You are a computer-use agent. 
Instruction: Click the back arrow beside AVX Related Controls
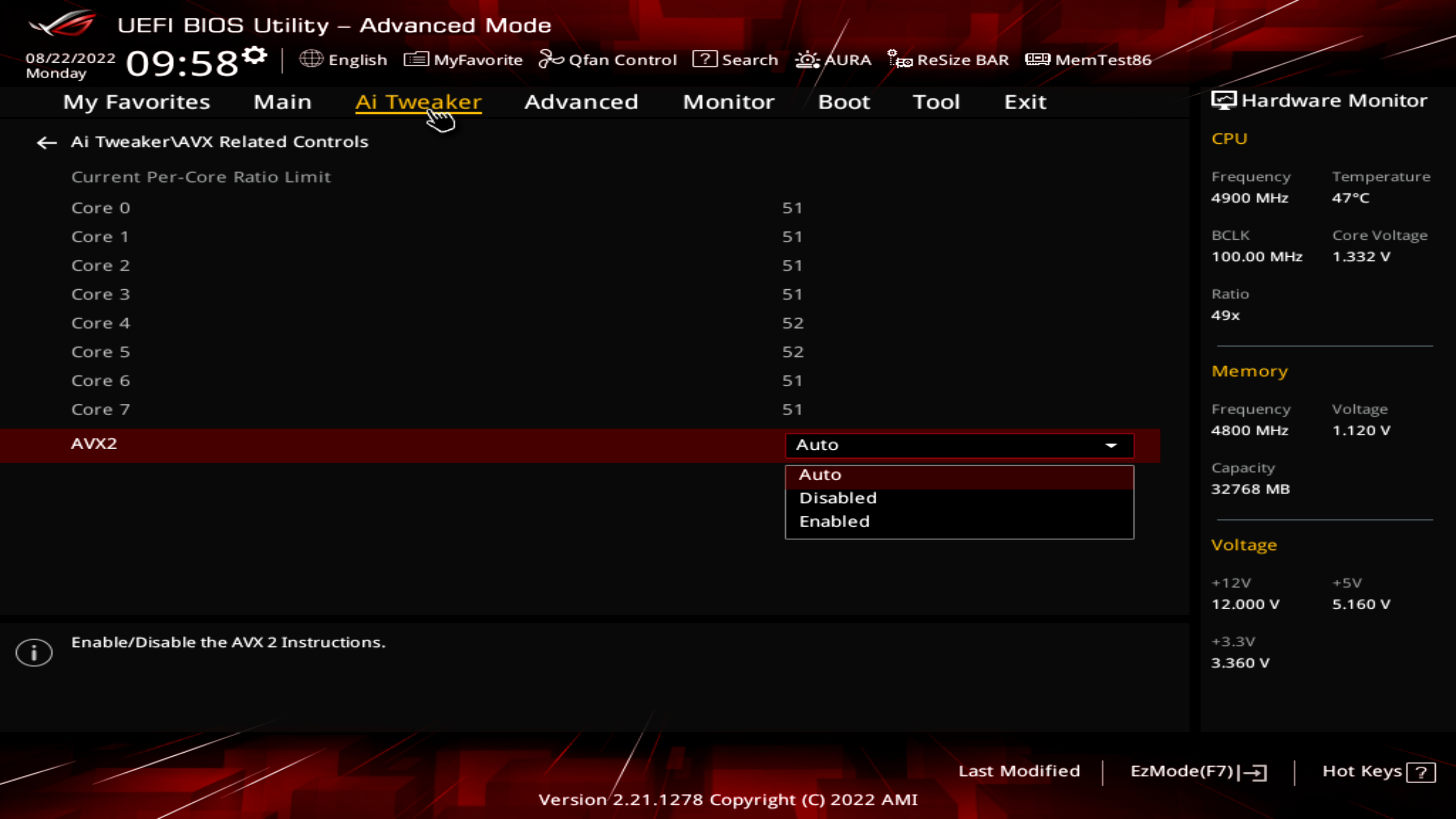46,143
